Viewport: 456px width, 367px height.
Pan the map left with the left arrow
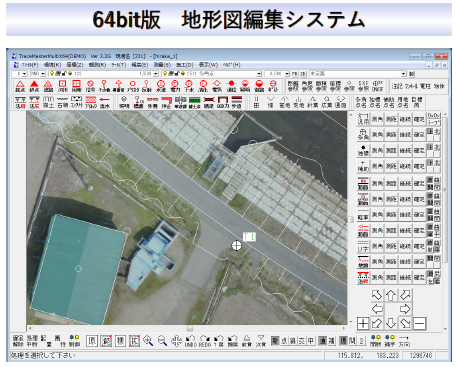pos(377,309)
